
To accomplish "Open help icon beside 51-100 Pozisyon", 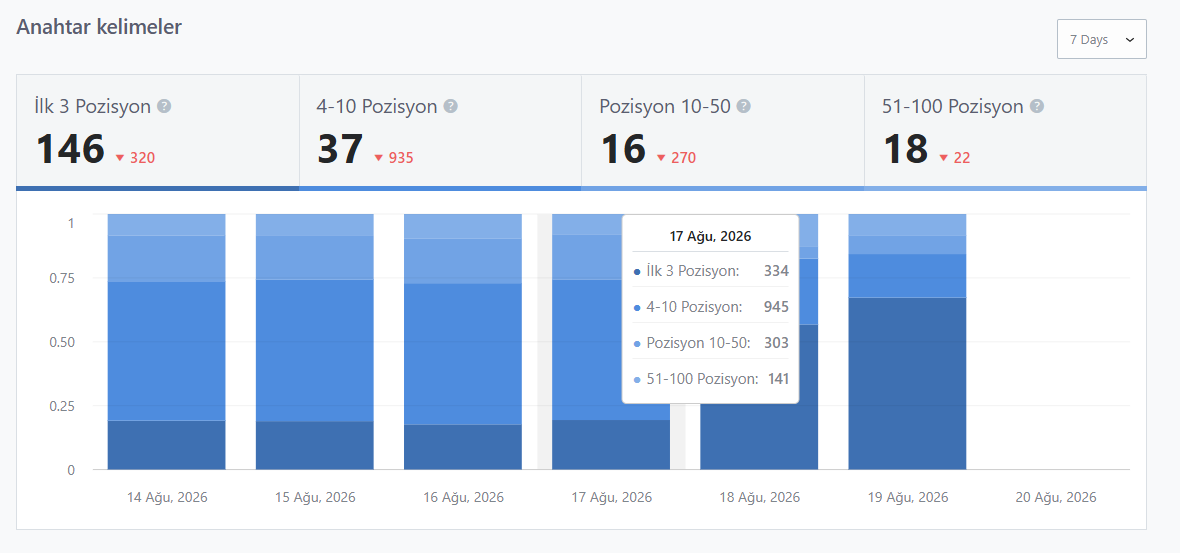I will coord(1036,107).
